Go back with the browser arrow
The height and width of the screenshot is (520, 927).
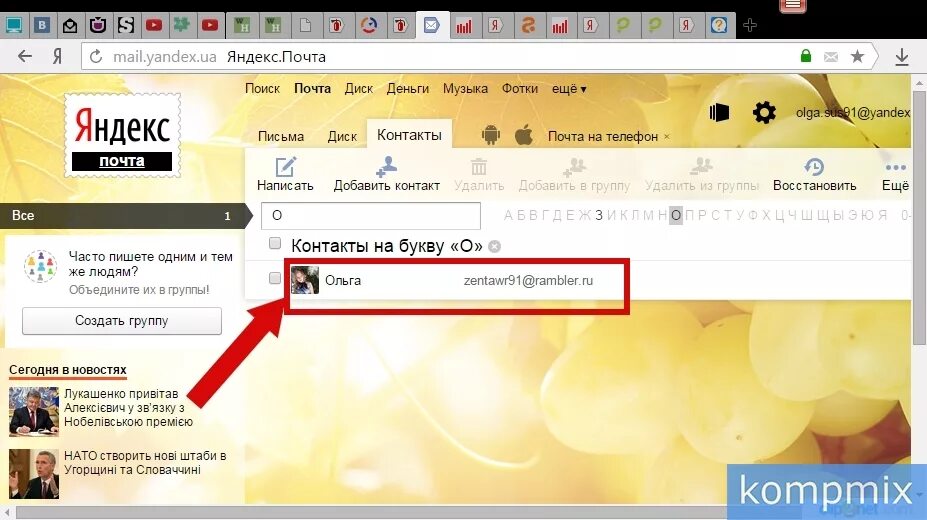pos(25,56)
